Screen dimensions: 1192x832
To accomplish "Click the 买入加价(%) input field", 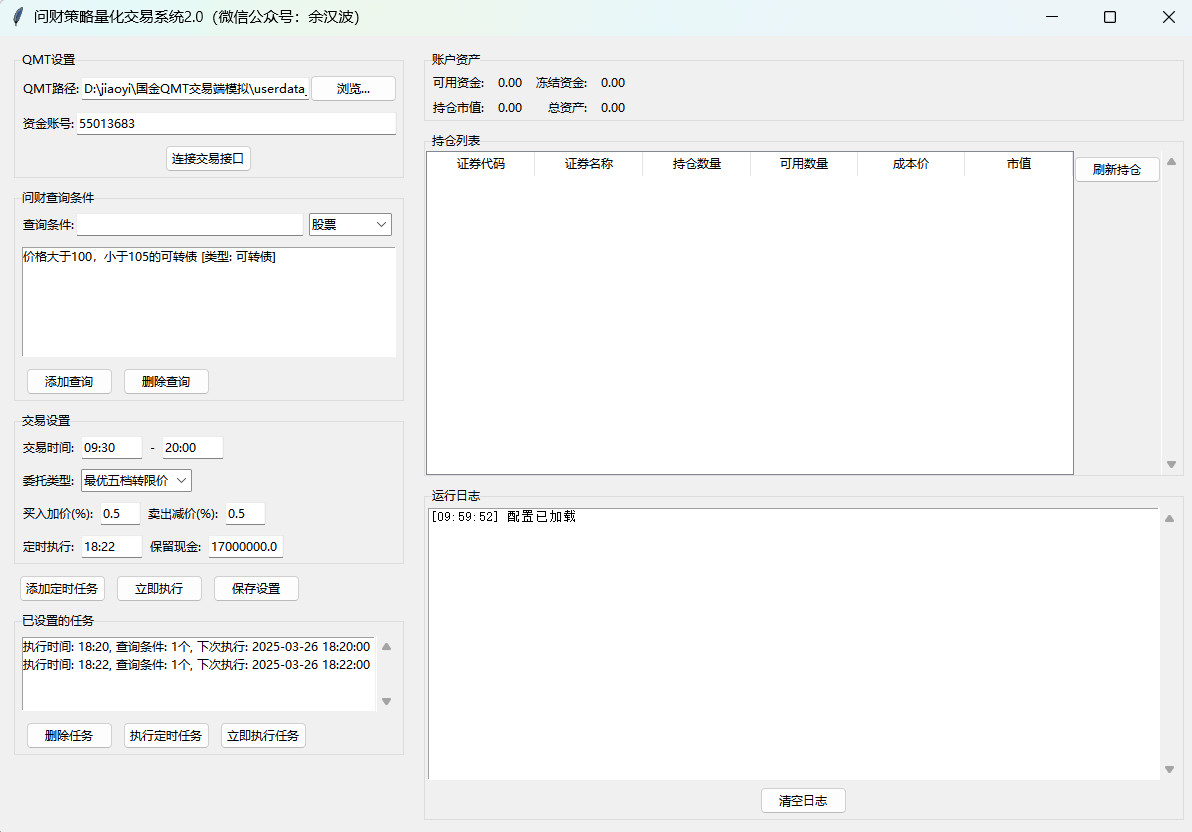I will tap(121, 514).
